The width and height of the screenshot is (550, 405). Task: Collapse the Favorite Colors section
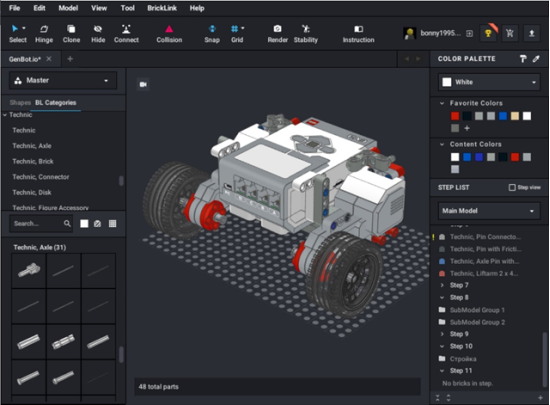pos(442,103)
